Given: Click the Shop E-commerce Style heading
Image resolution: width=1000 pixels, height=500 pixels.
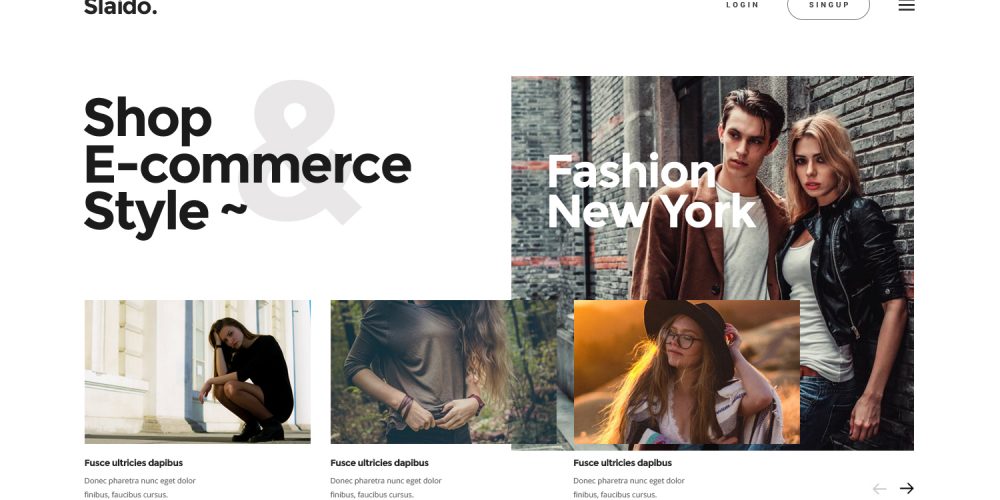Looking at the screenshot, I should click(247, 166).
